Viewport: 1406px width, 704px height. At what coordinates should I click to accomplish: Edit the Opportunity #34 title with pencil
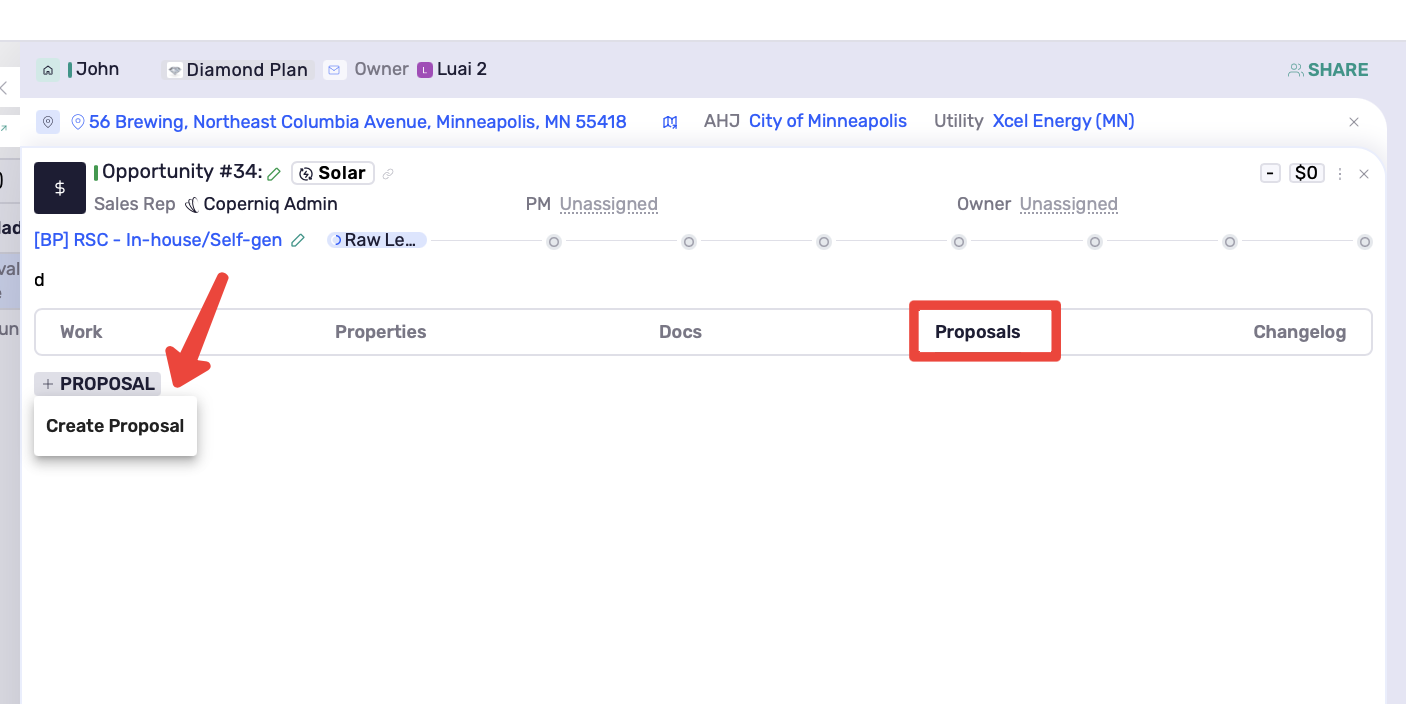point(274,174)
